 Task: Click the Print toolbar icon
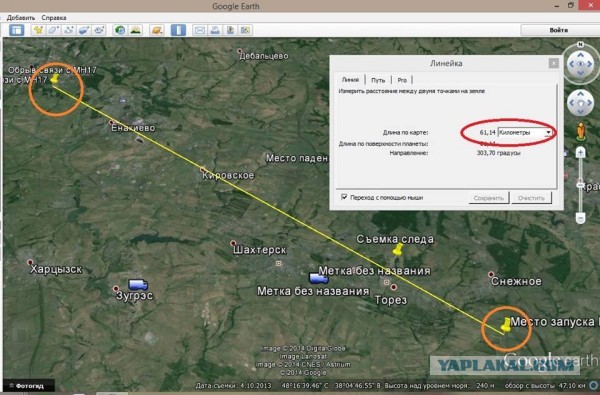pos(215,30)
